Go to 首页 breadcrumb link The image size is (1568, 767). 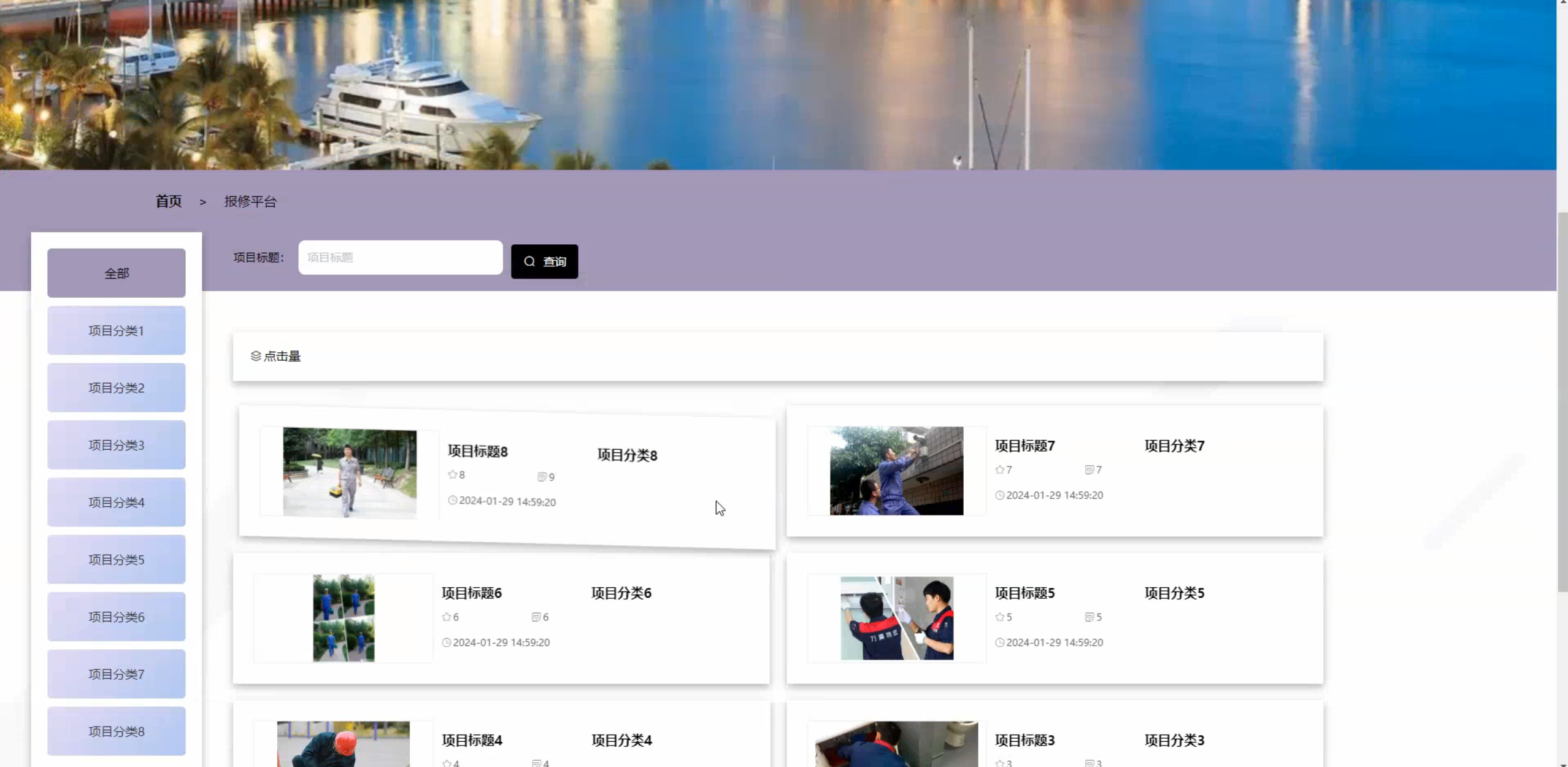168,201
